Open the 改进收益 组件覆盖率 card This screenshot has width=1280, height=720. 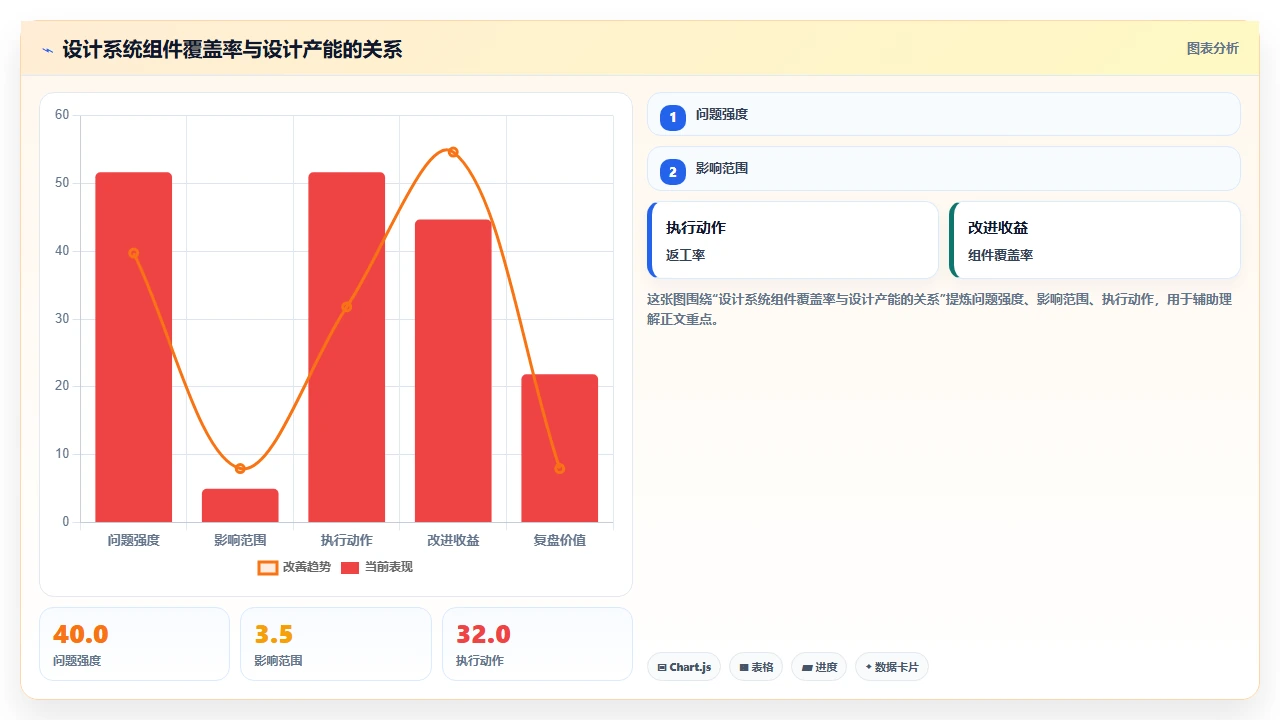(1095, 240)
